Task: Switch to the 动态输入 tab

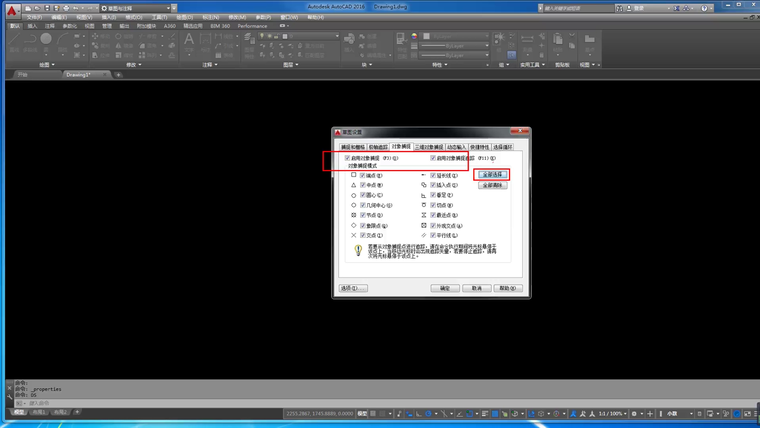Action: tap(455, 146)
